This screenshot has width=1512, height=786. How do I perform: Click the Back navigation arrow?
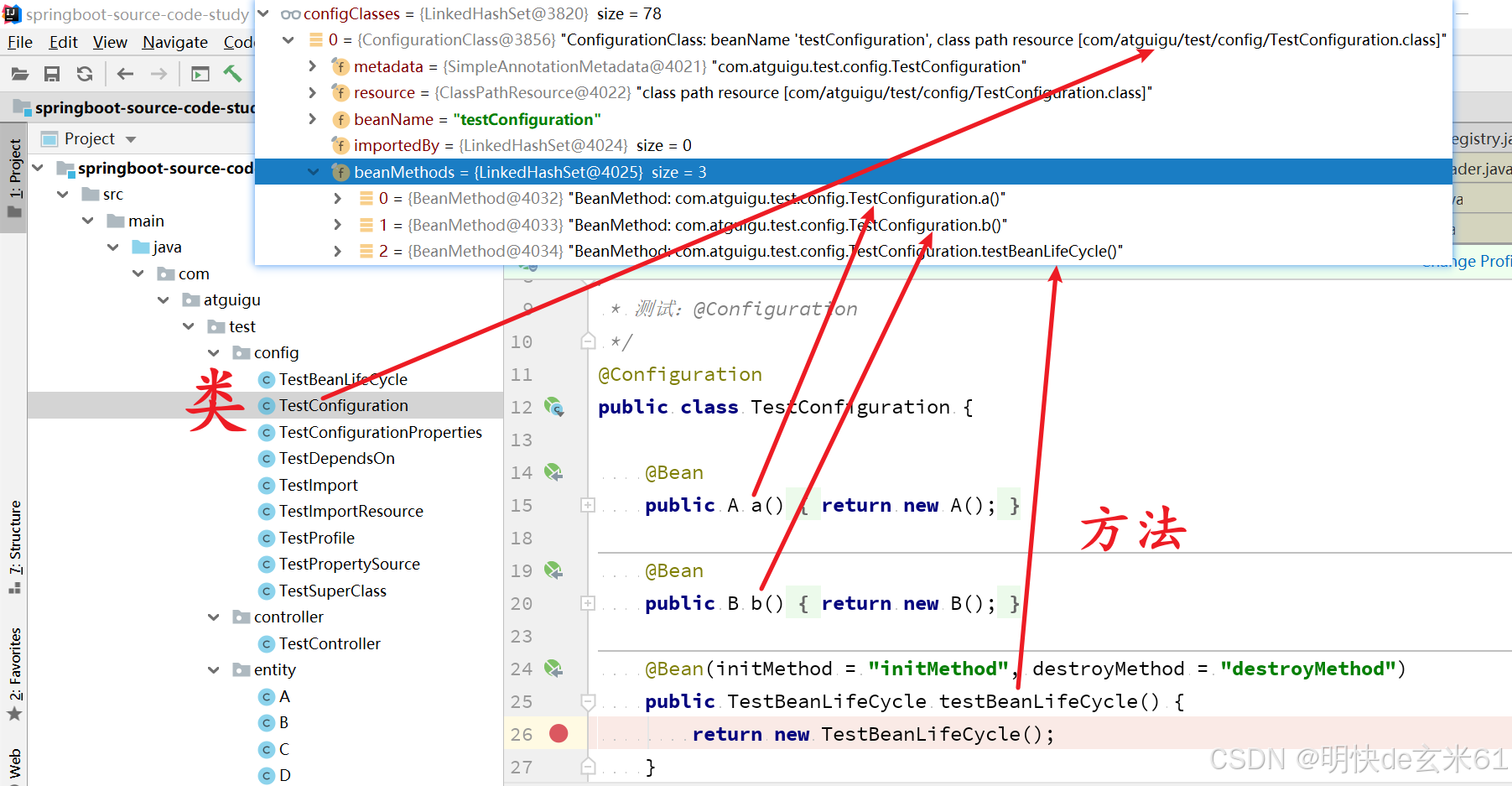[x=126, y=75]
